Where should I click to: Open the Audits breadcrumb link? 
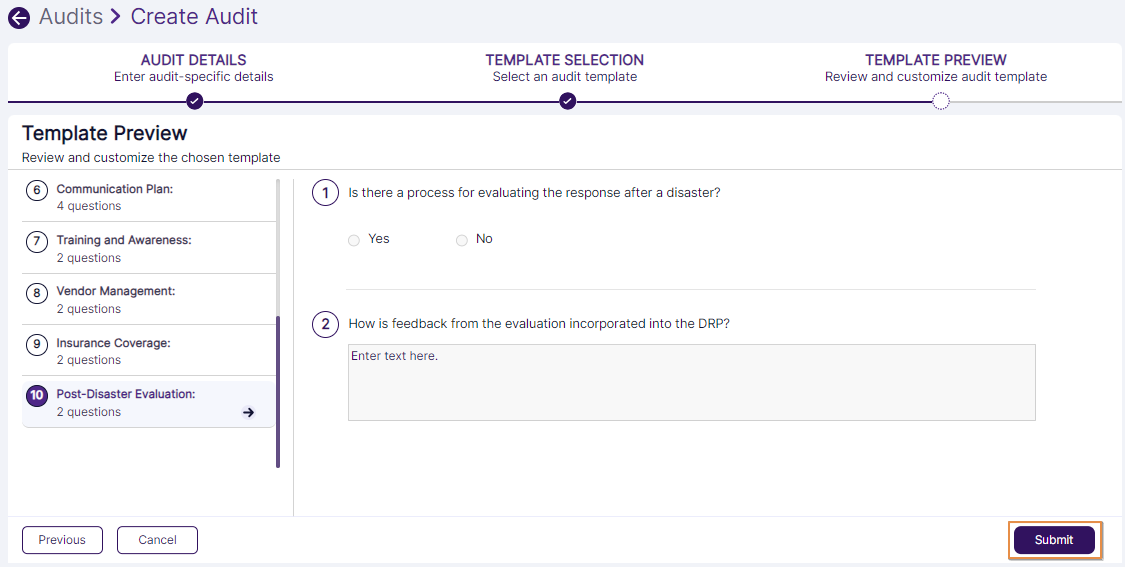[x=71, y=17]
